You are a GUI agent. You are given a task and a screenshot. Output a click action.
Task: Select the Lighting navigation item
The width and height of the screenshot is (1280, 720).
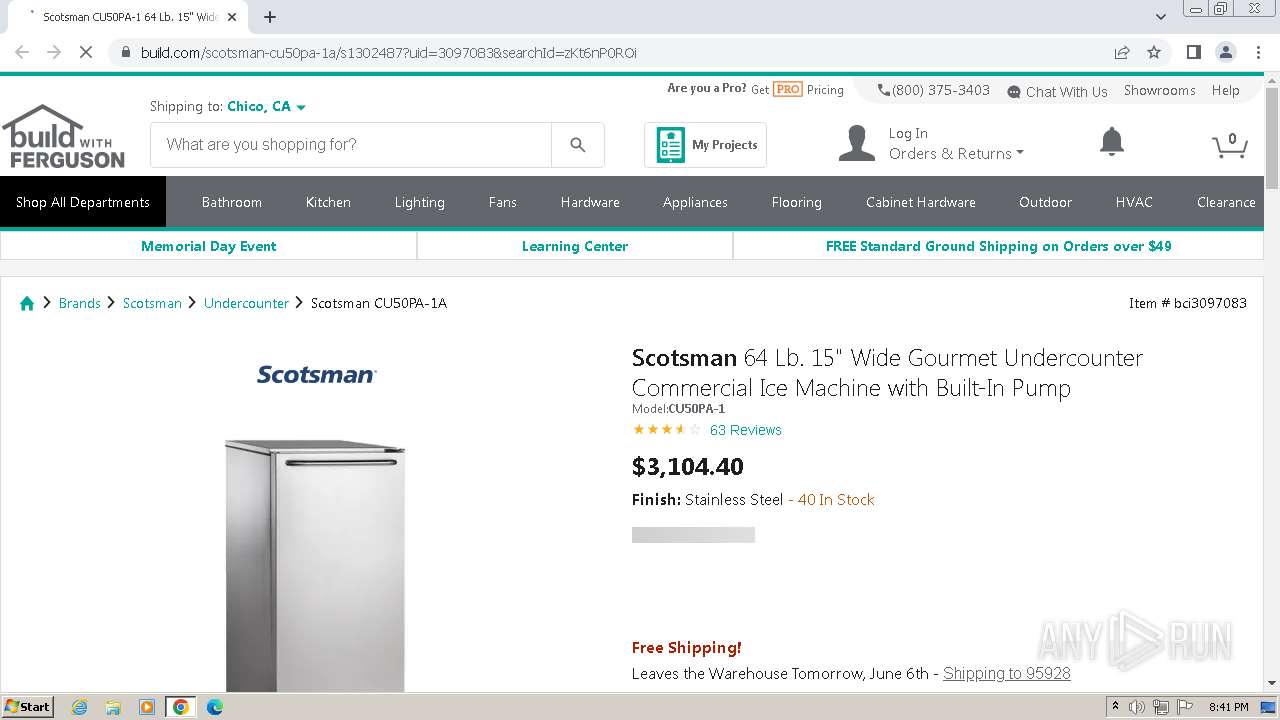(x=419, y=202)
